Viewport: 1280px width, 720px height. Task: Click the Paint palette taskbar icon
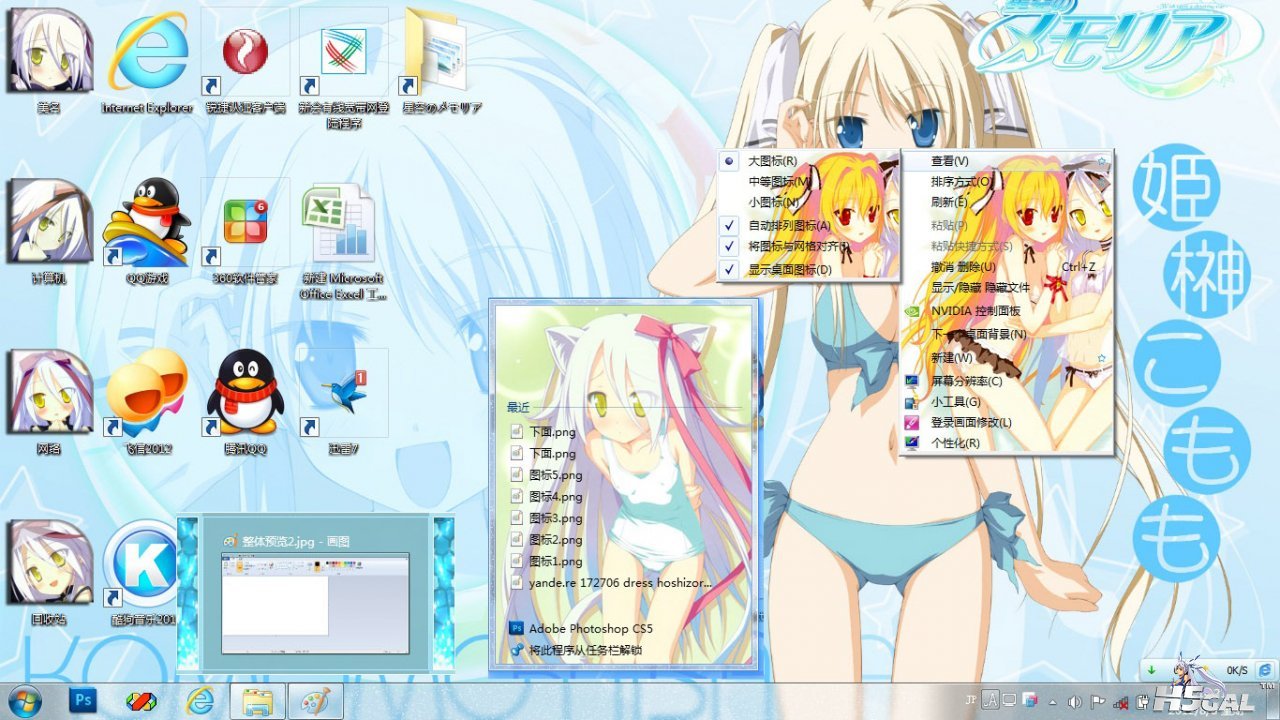point(316,701)
